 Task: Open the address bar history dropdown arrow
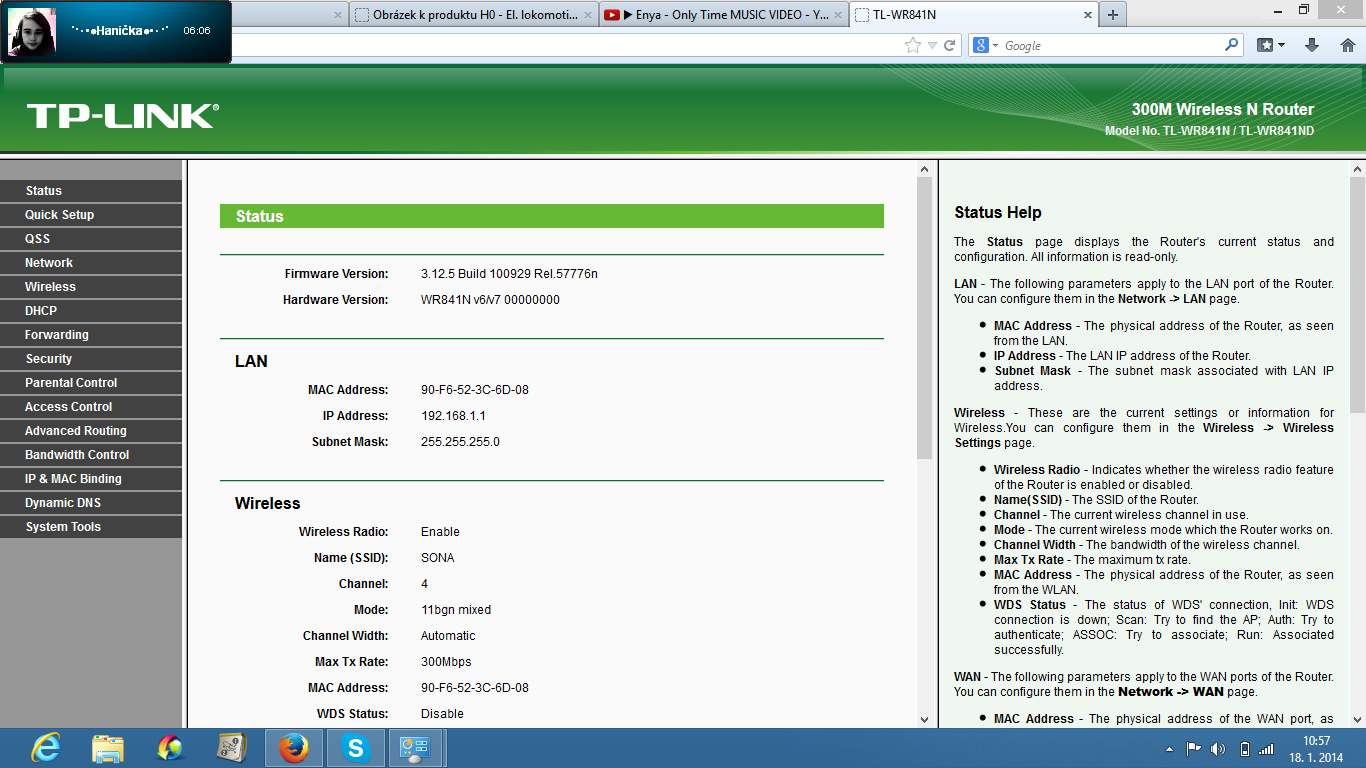pyautogui.click(x=931, y=45)
